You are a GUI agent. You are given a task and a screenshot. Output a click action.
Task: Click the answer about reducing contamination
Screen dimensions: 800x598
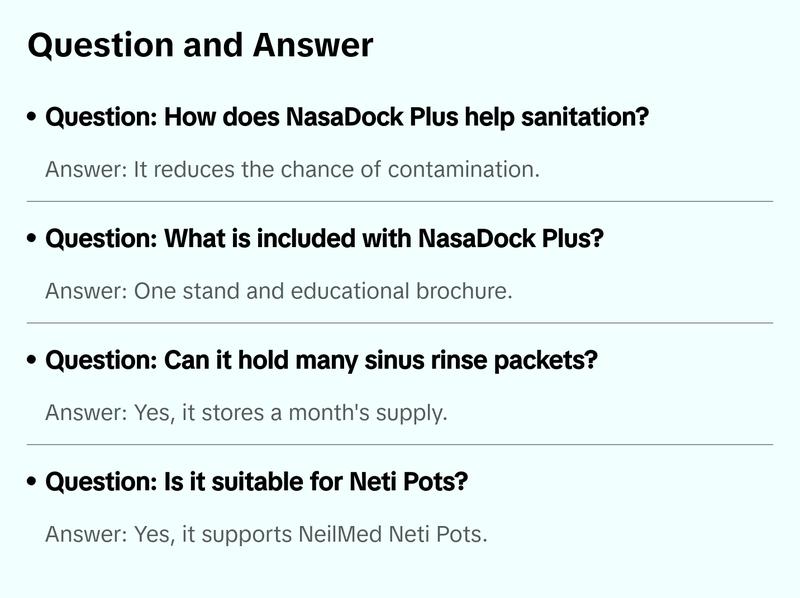(292, 169)
